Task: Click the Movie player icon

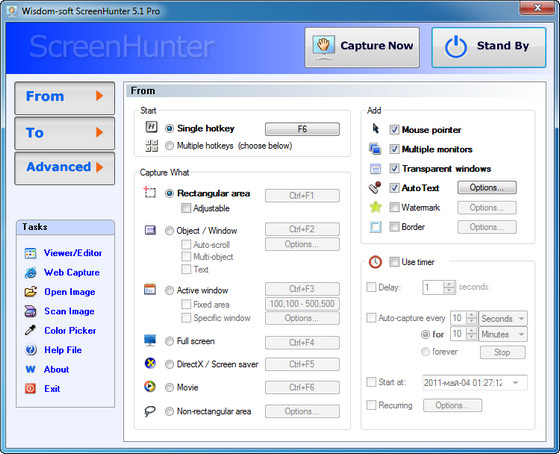Action: (150, 386)
